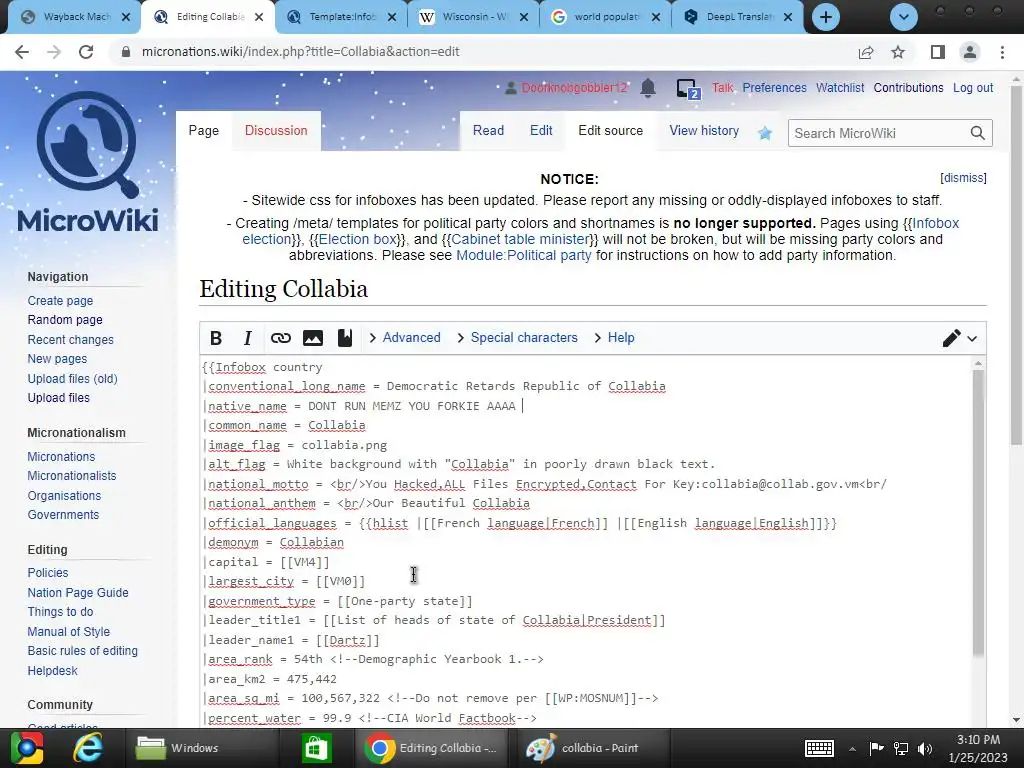Open the Talk link
Screen dimensions: 1024x768
(722, 88)
